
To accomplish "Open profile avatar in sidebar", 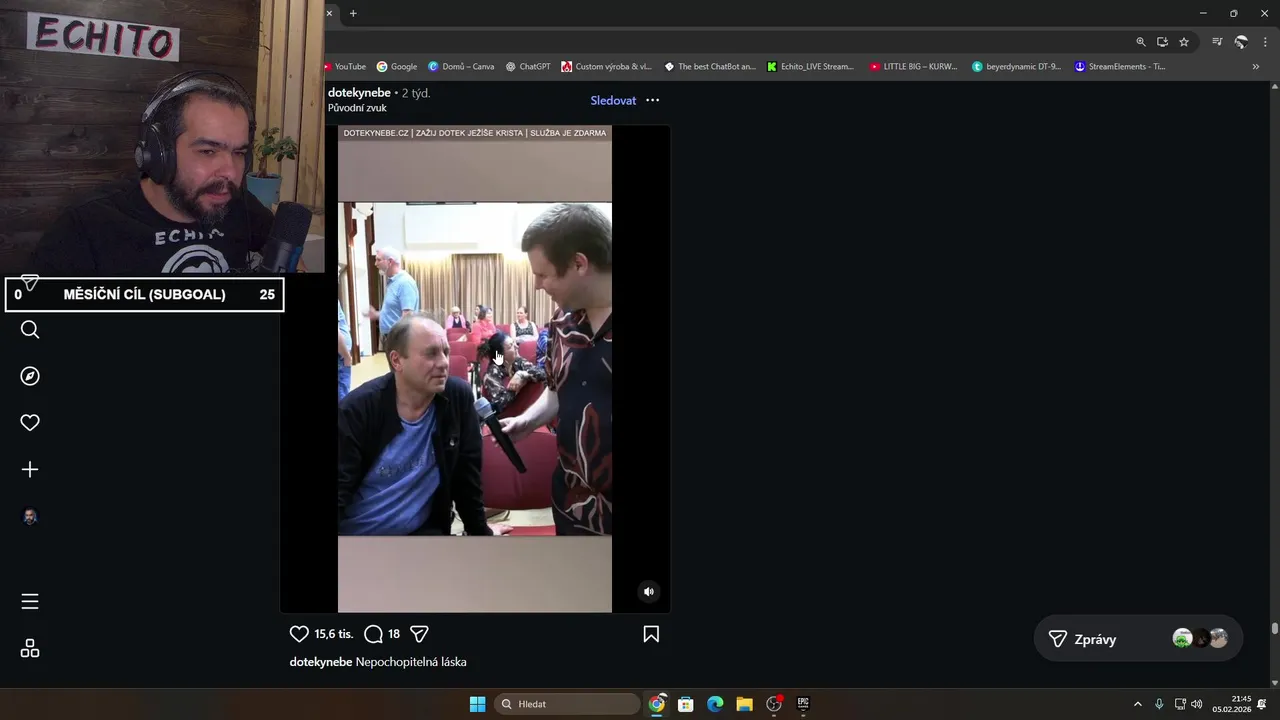I will click(30, 517).
